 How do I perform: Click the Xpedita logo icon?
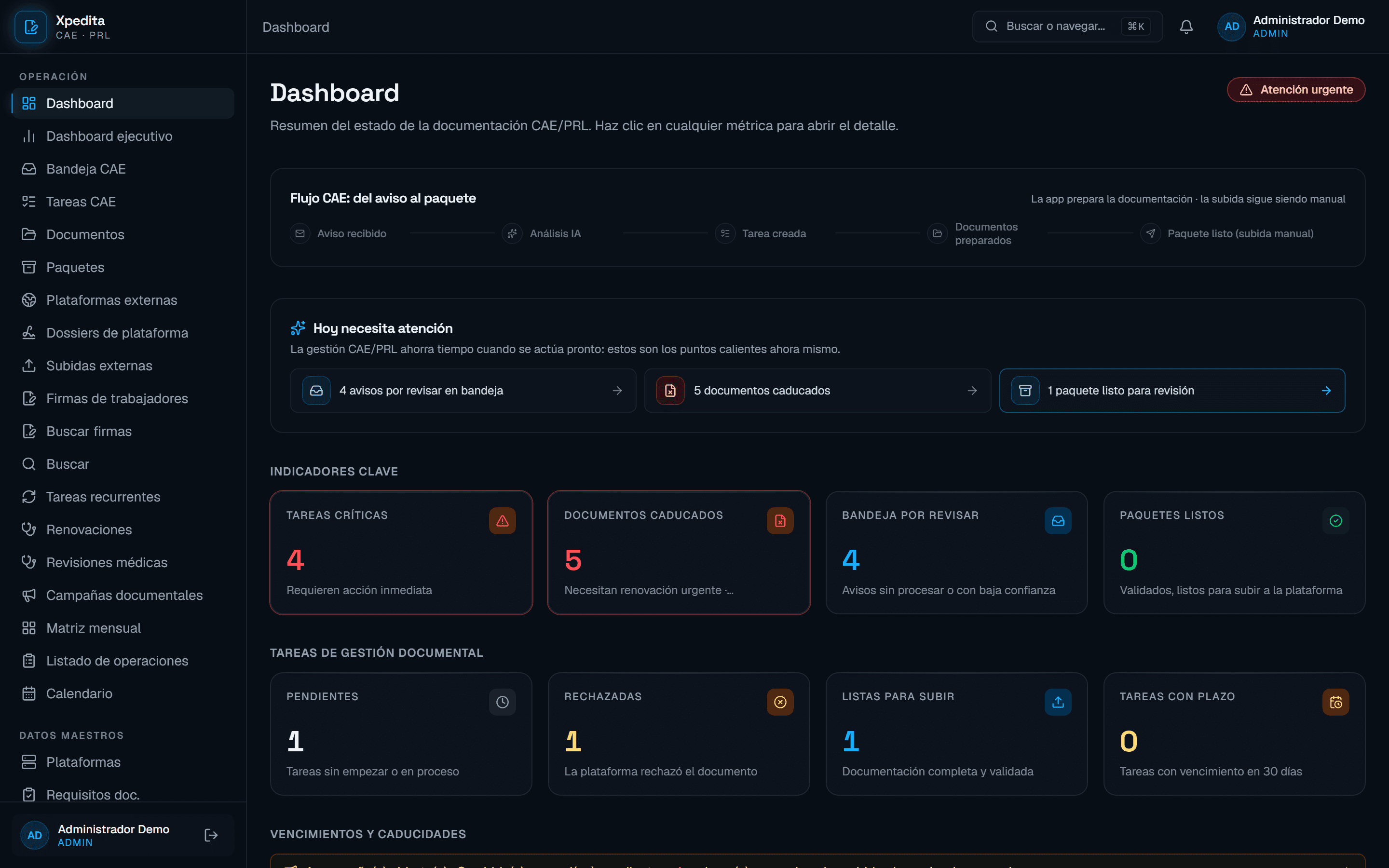[31, 27]
